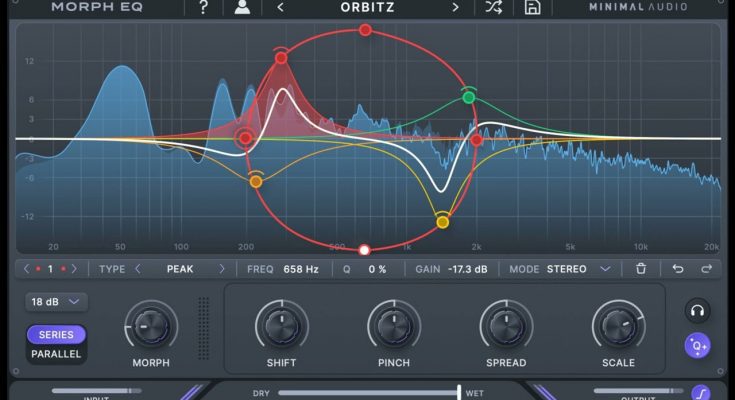Click the redo arrow icon
This screenshot has width=735, height=400.
[x=706, y=269]
